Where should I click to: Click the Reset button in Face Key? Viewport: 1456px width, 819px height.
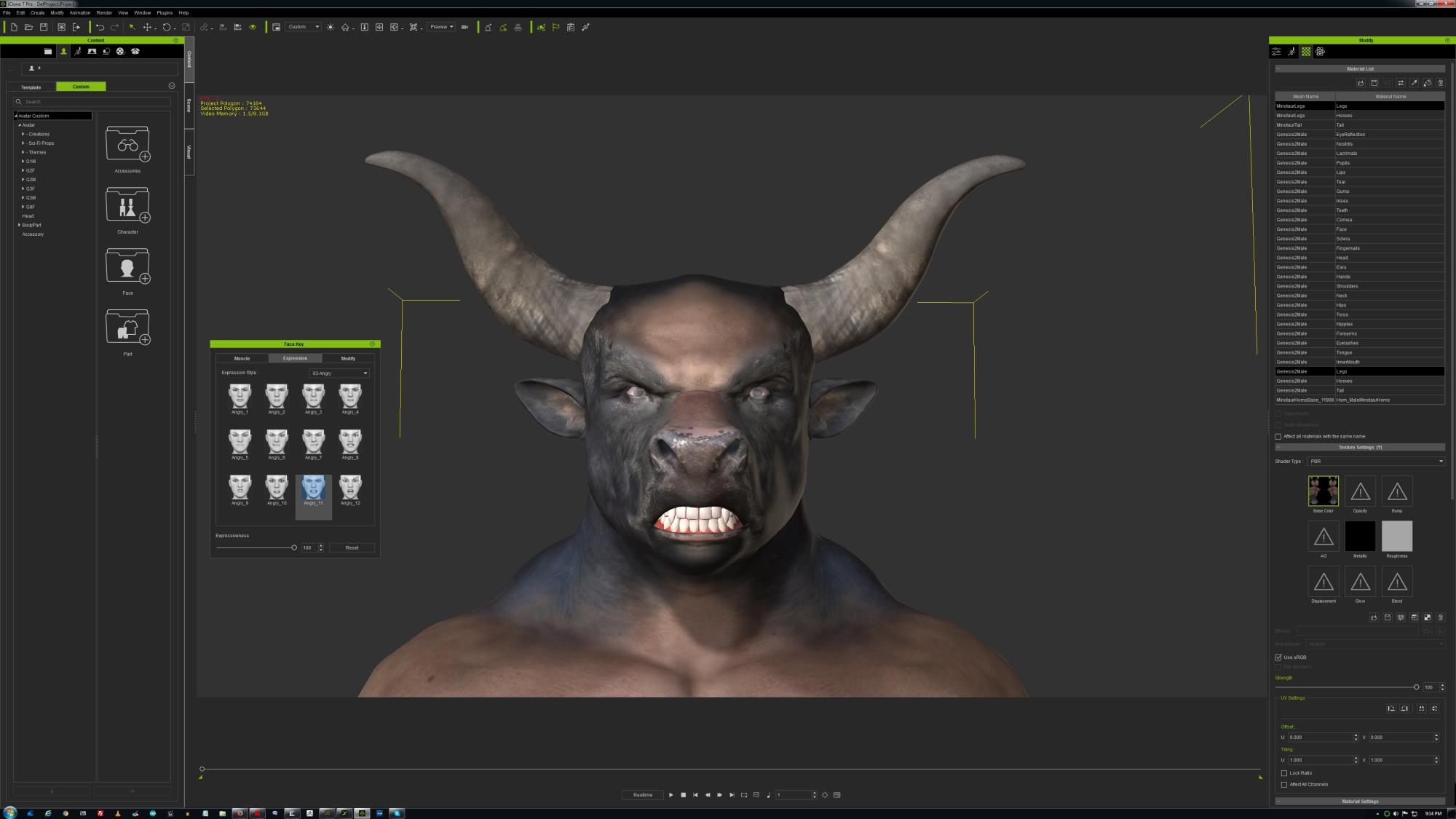coord(352,547)
